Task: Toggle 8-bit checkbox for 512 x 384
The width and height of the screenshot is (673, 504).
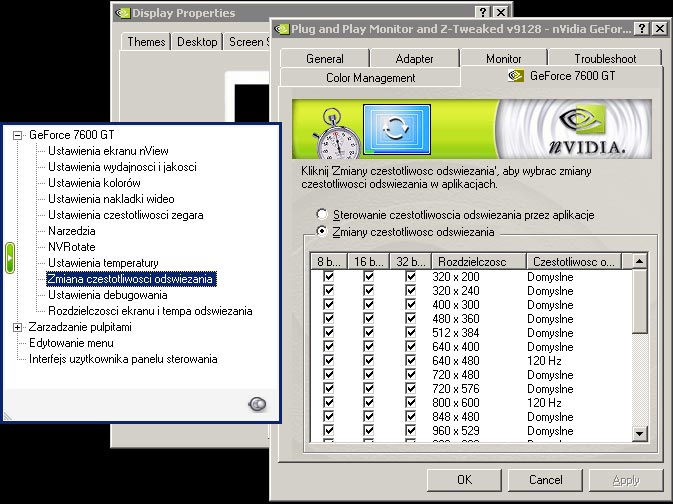Action: (x=329, y=332)
